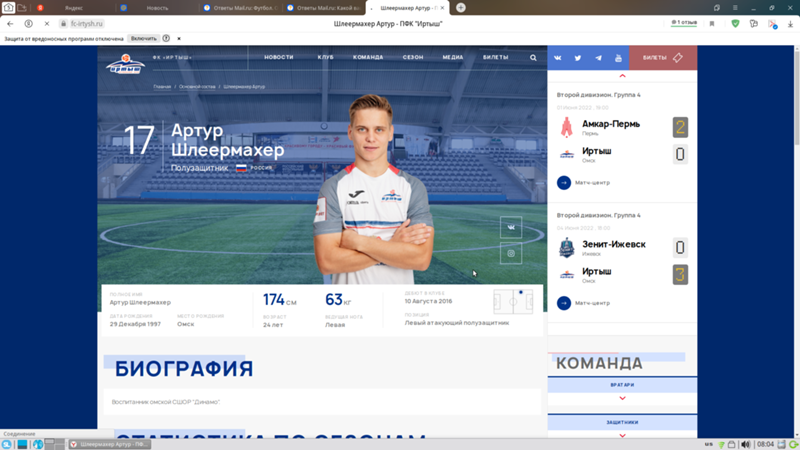Switch to Ответы Mail.ru: Какой tab
The width and height of the screenshot is (800, 450).
(x=323, y=8)
